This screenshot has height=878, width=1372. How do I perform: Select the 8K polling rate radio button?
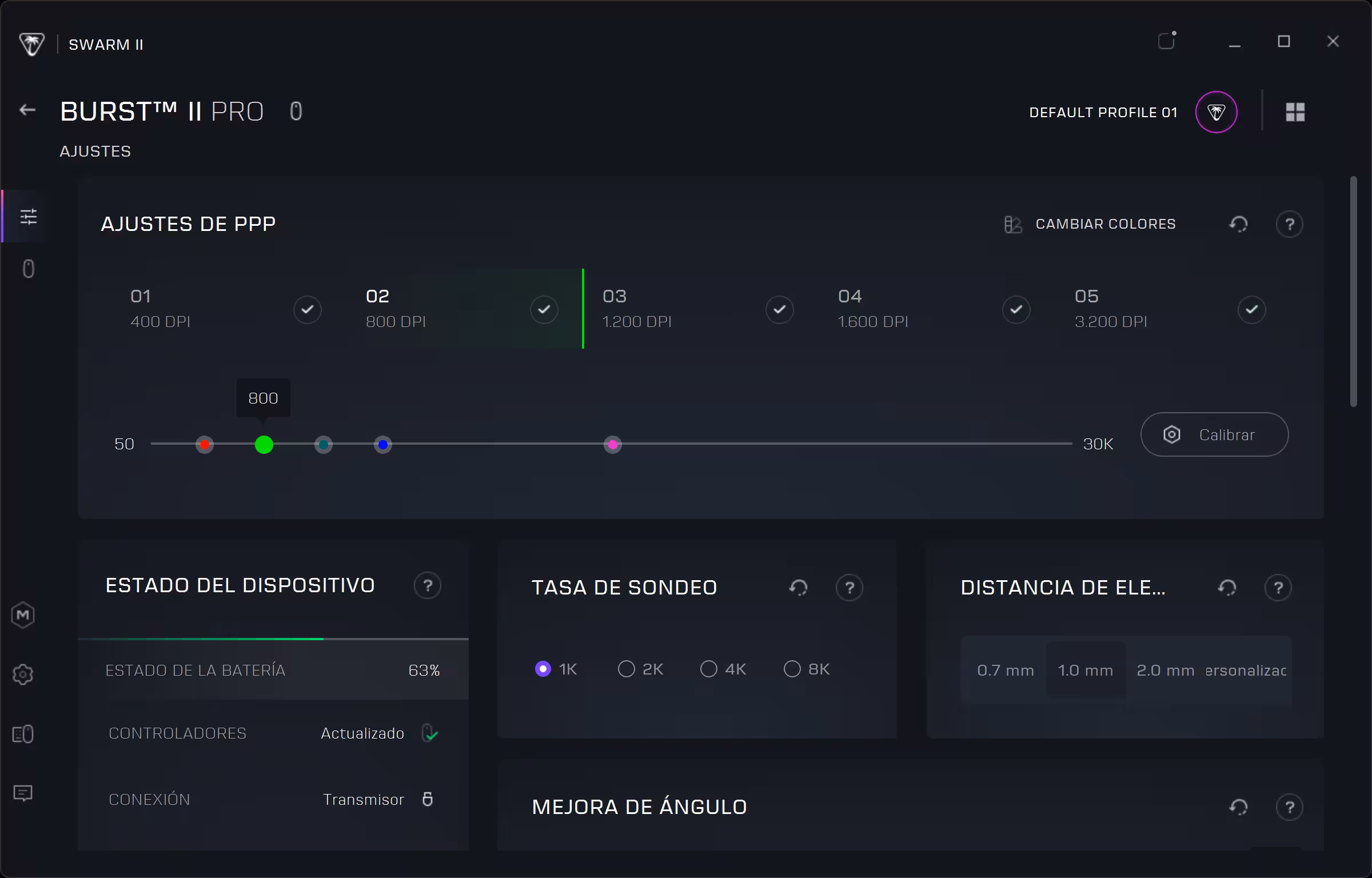pyautogui.click(x=792, y=669)
